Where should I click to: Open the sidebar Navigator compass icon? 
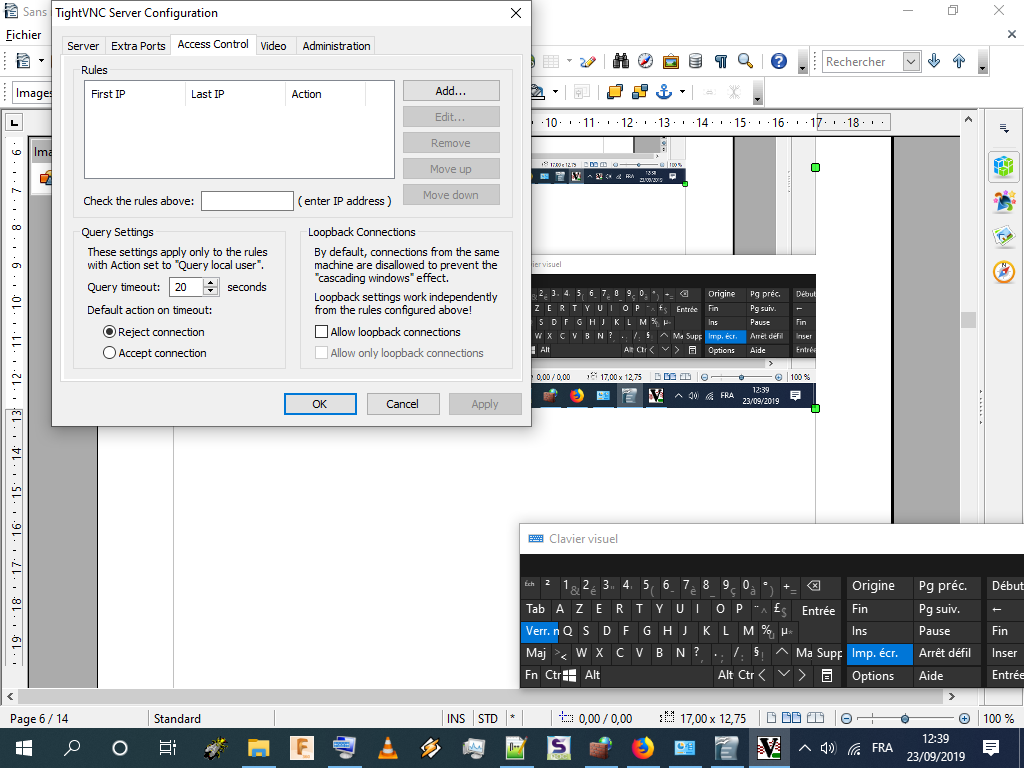click(1004, 272)
